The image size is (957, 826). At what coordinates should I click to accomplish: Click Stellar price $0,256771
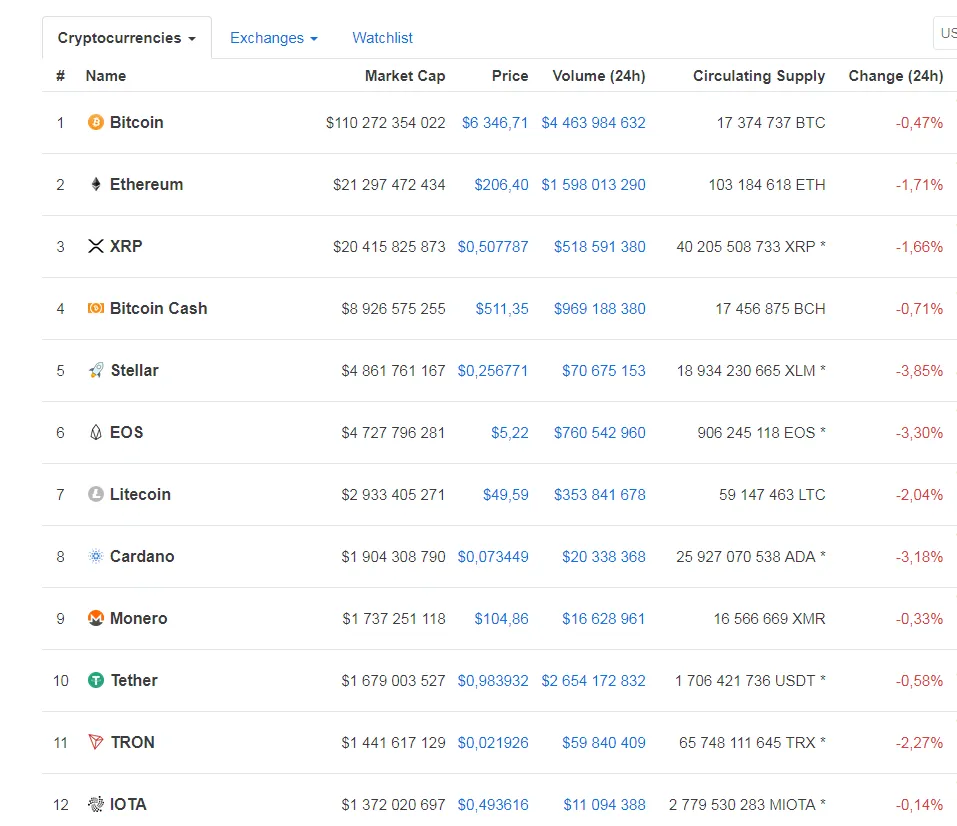pos(493,371)
